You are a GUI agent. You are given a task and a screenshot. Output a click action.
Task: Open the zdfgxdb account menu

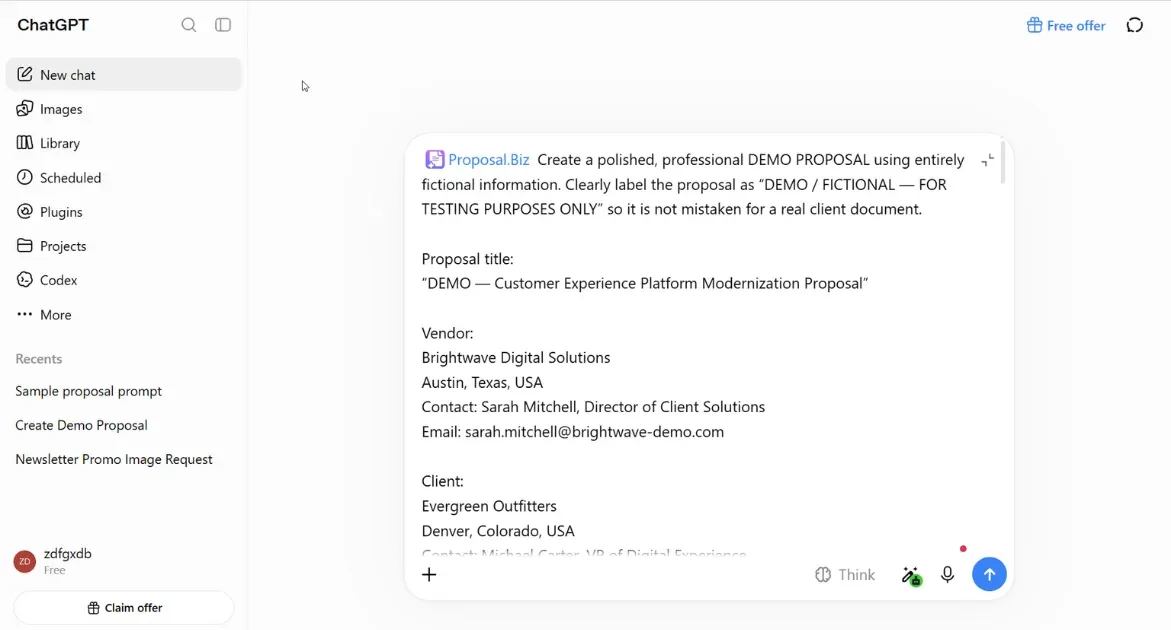pos(124,561)
